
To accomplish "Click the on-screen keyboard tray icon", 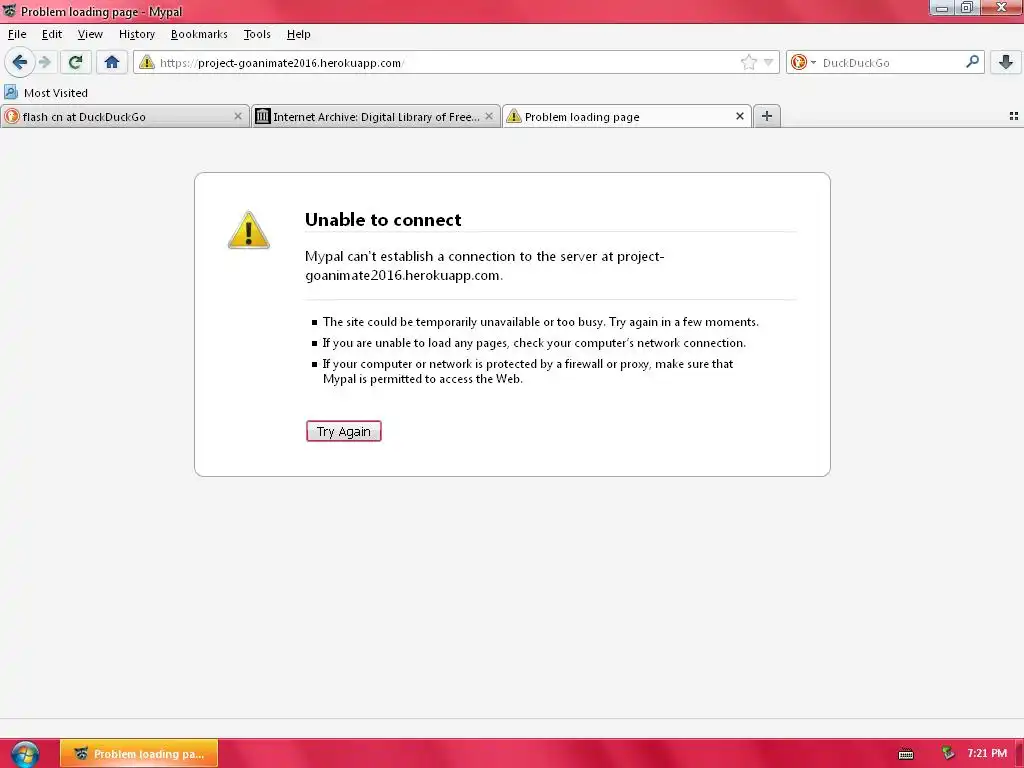I will coord(906,754).
